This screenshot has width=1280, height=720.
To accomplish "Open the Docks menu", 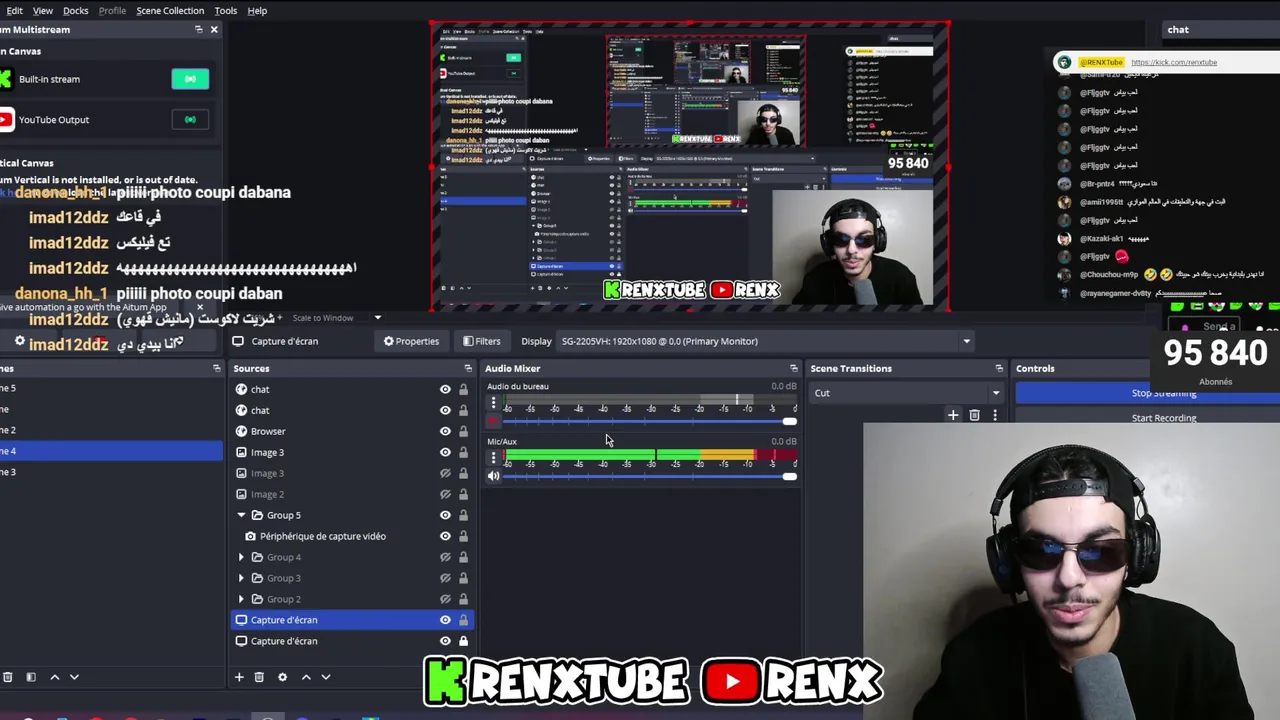I will [x=76, y=10].
